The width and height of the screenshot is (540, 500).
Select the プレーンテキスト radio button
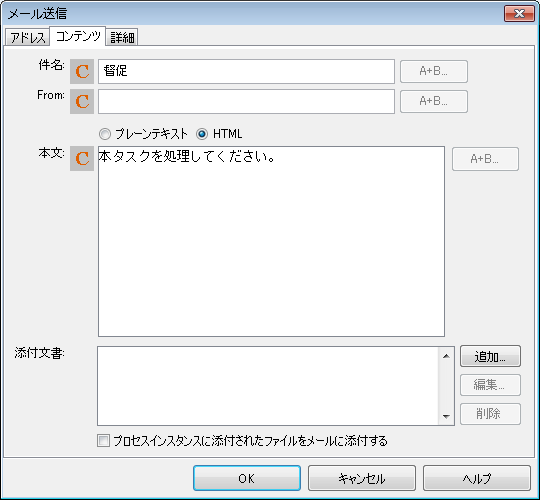[105, 134]
